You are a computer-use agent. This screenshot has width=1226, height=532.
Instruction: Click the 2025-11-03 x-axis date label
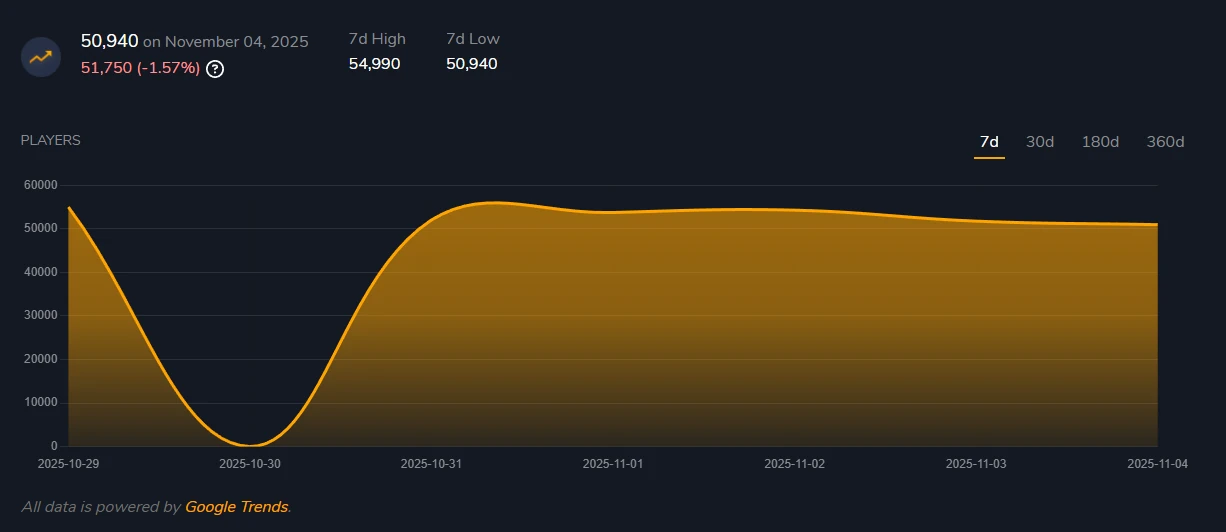[x=976, y=464]
